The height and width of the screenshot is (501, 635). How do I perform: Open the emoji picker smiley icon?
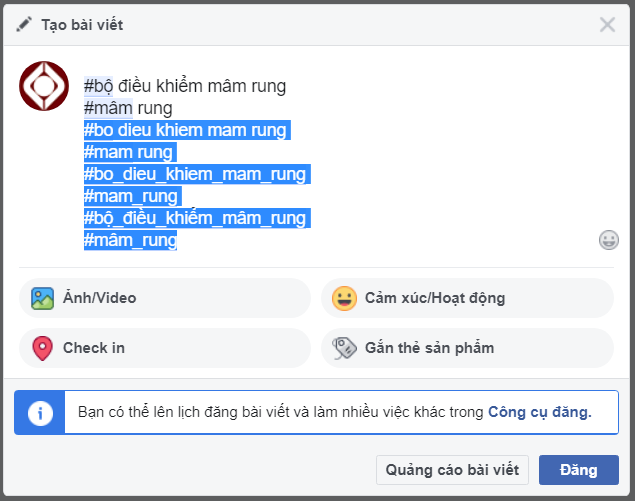tap(609, 240)
